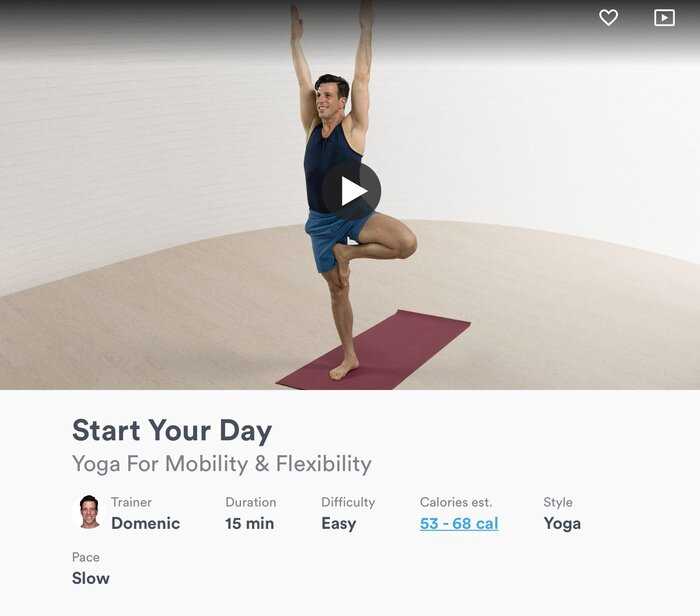Image resolution: width=700 pixels, height=616 pixels.
Task: Click the Yoga style value
Action: coord(562,524)
